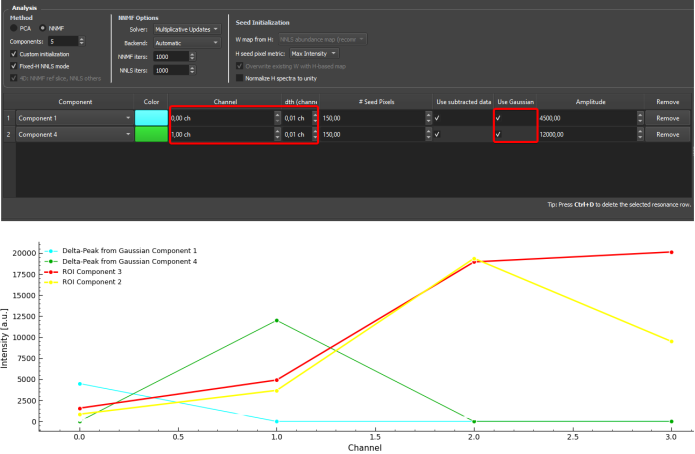
Task: Click the # Seed Pixels column header
Action: point(376,102)
